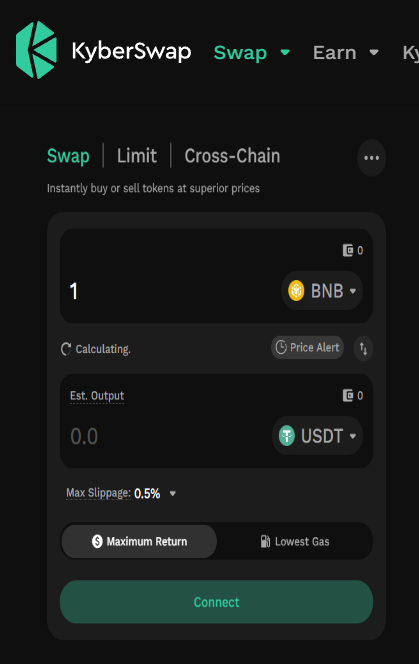Click the USDT wallet balance icon
Viewport: 419px width, 664px height.
tap(348, 396)
